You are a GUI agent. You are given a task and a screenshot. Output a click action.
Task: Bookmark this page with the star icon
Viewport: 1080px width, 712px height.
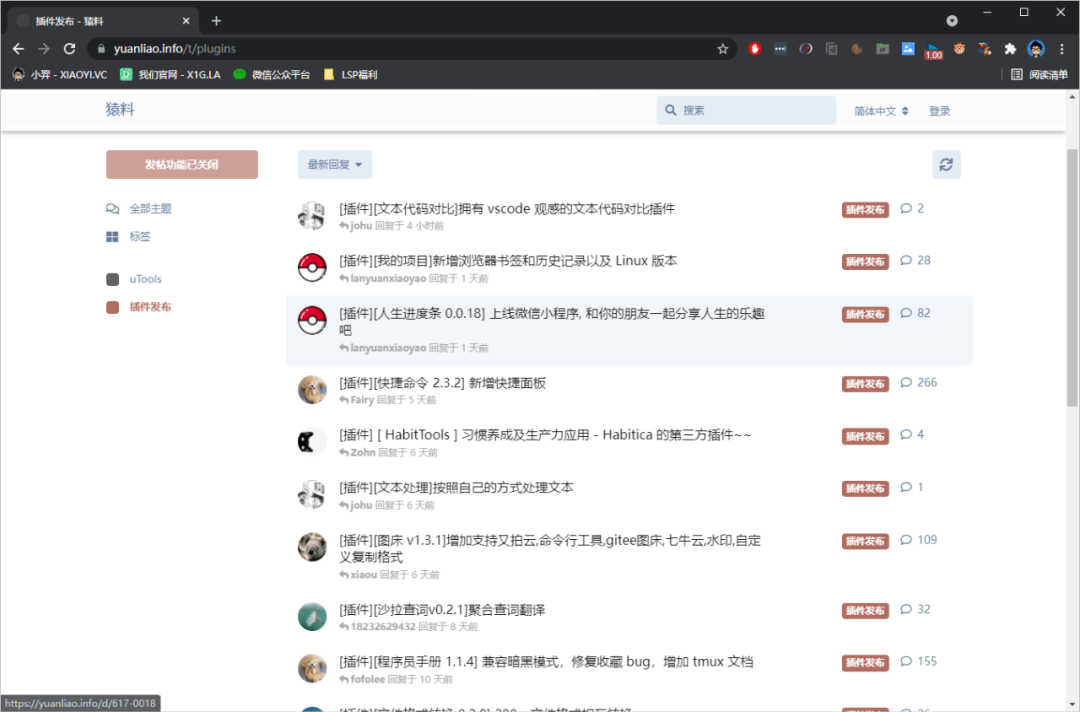[723, 49]
